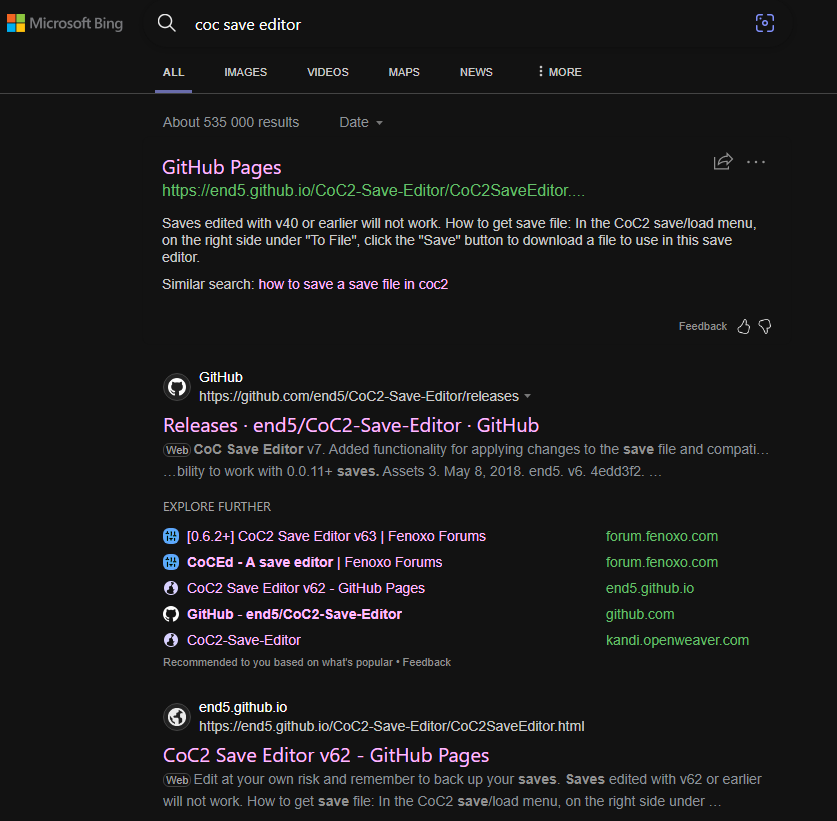Screen dimensions: 837x821
Task: Click the GitHub favicon beside the Releases result
Action: pos(176,387)
